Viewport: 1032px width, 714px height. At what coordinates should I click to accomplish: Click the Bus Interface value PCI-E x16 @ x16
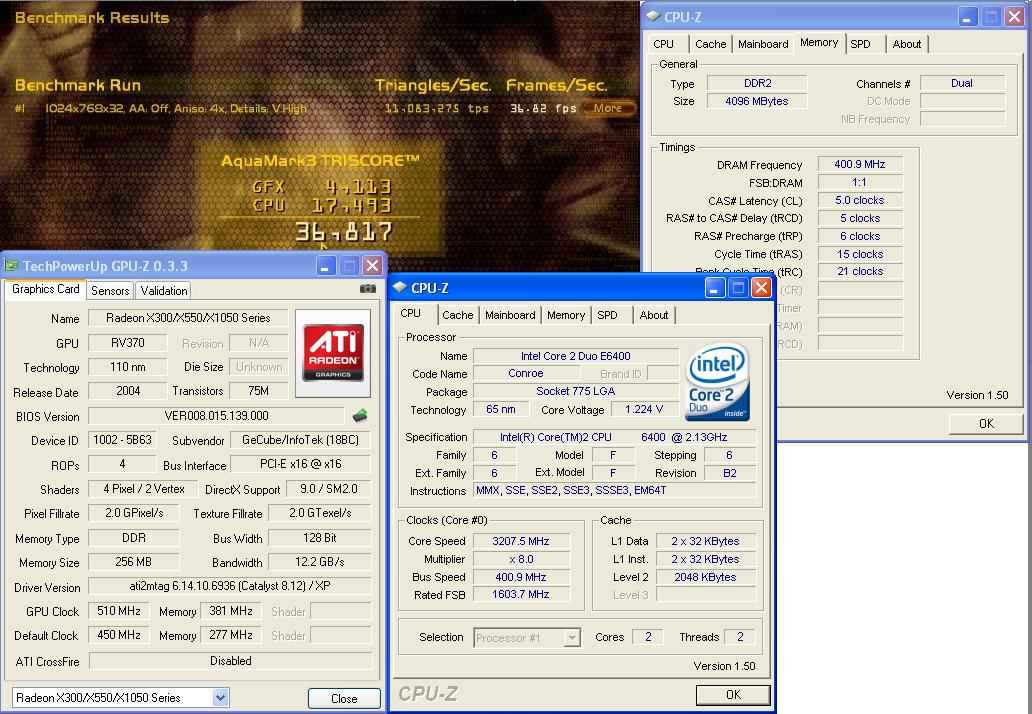click(300, 464)
